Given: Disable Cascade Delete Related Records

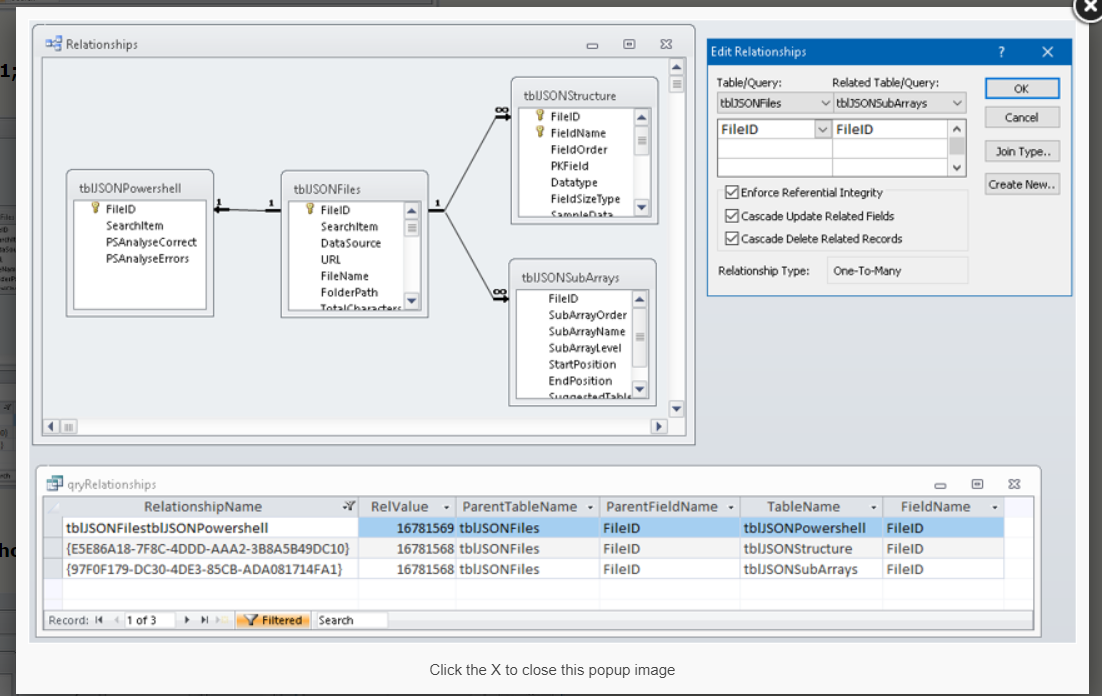Looking at the screenshot, I should (732, 239).
